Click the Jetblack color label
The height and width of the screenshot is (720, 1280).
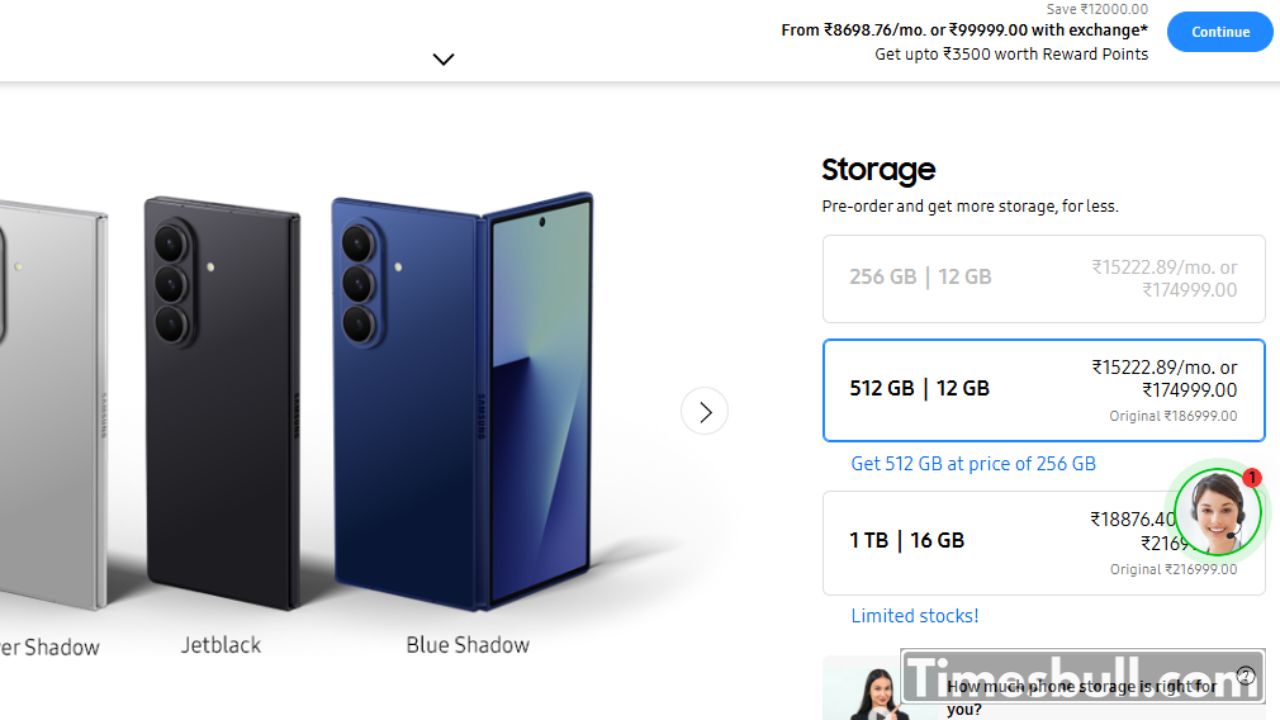(221, 645)
